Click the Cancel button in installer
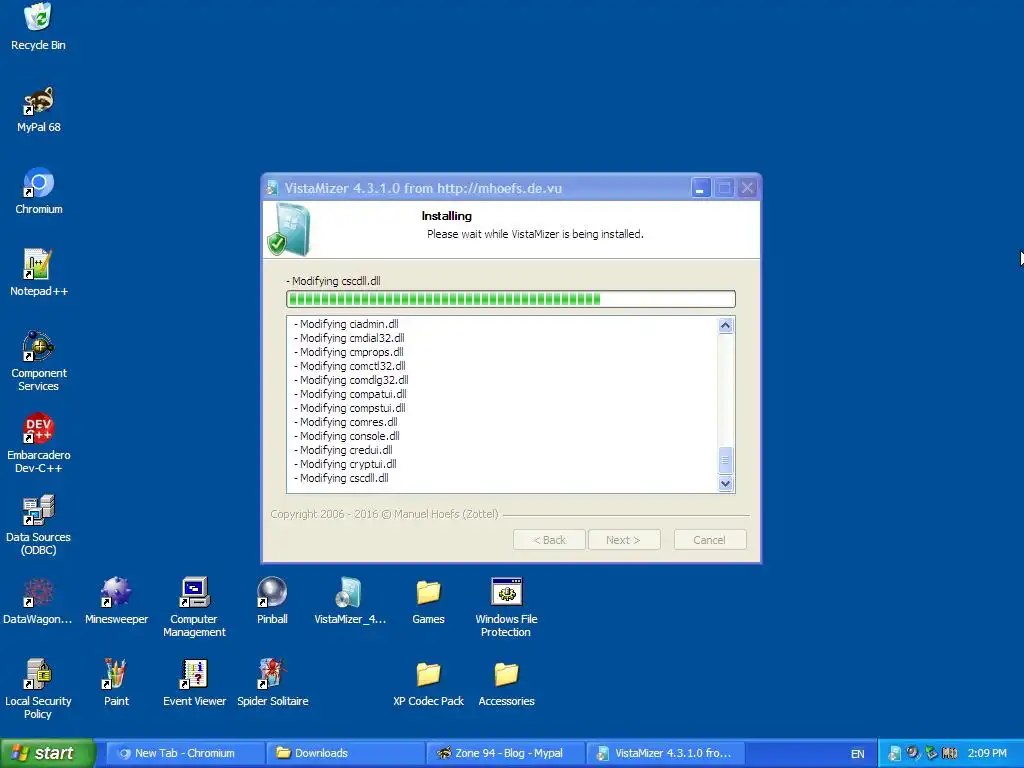Screen dimensions: 1024x768 (710, 539)
